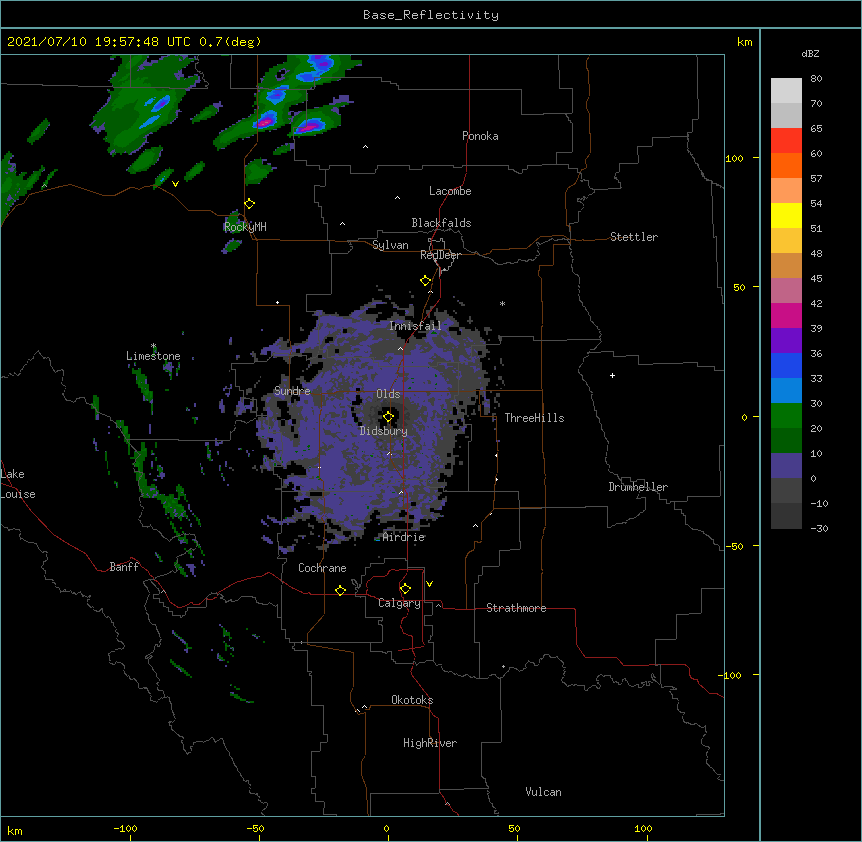
Task: Click the Drumheller label
Action: 638,487
